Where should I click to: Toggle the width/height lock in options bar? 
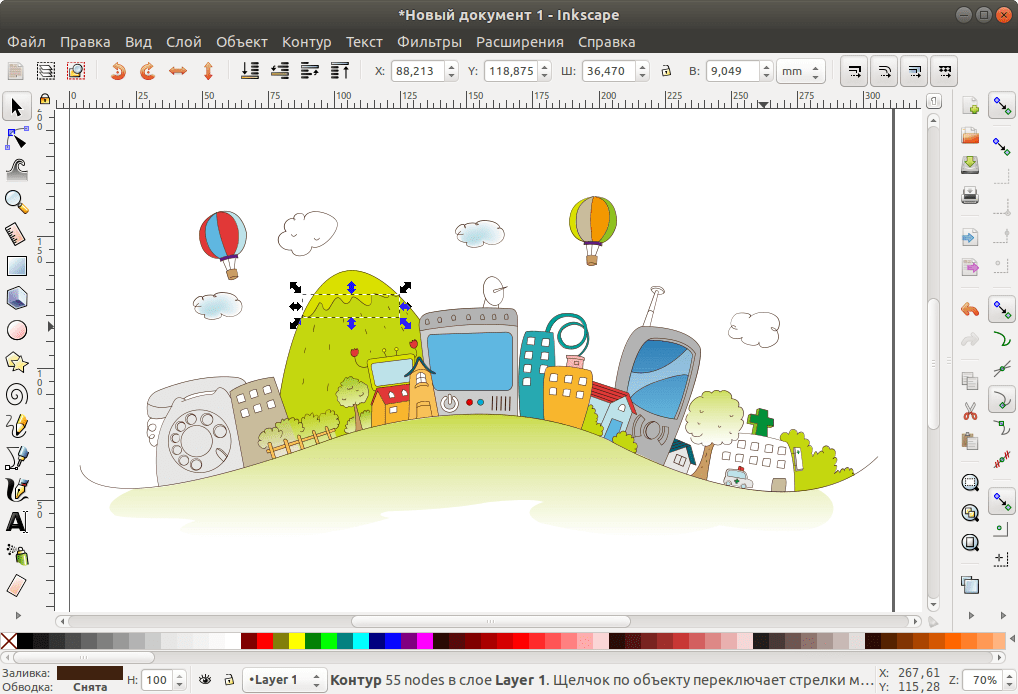pyautogui.click(x=667, y=70)
